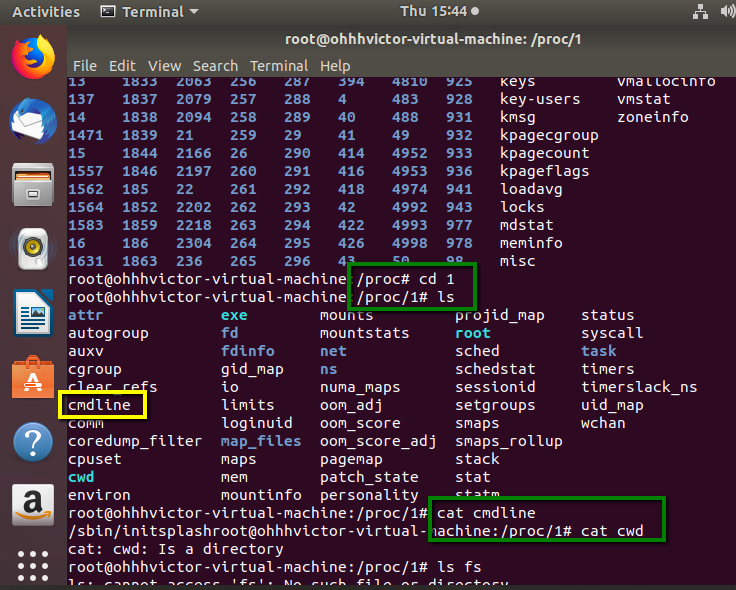Open Ubuntu Software store icon
Screen dimensions: 736x590
(33, 377)
